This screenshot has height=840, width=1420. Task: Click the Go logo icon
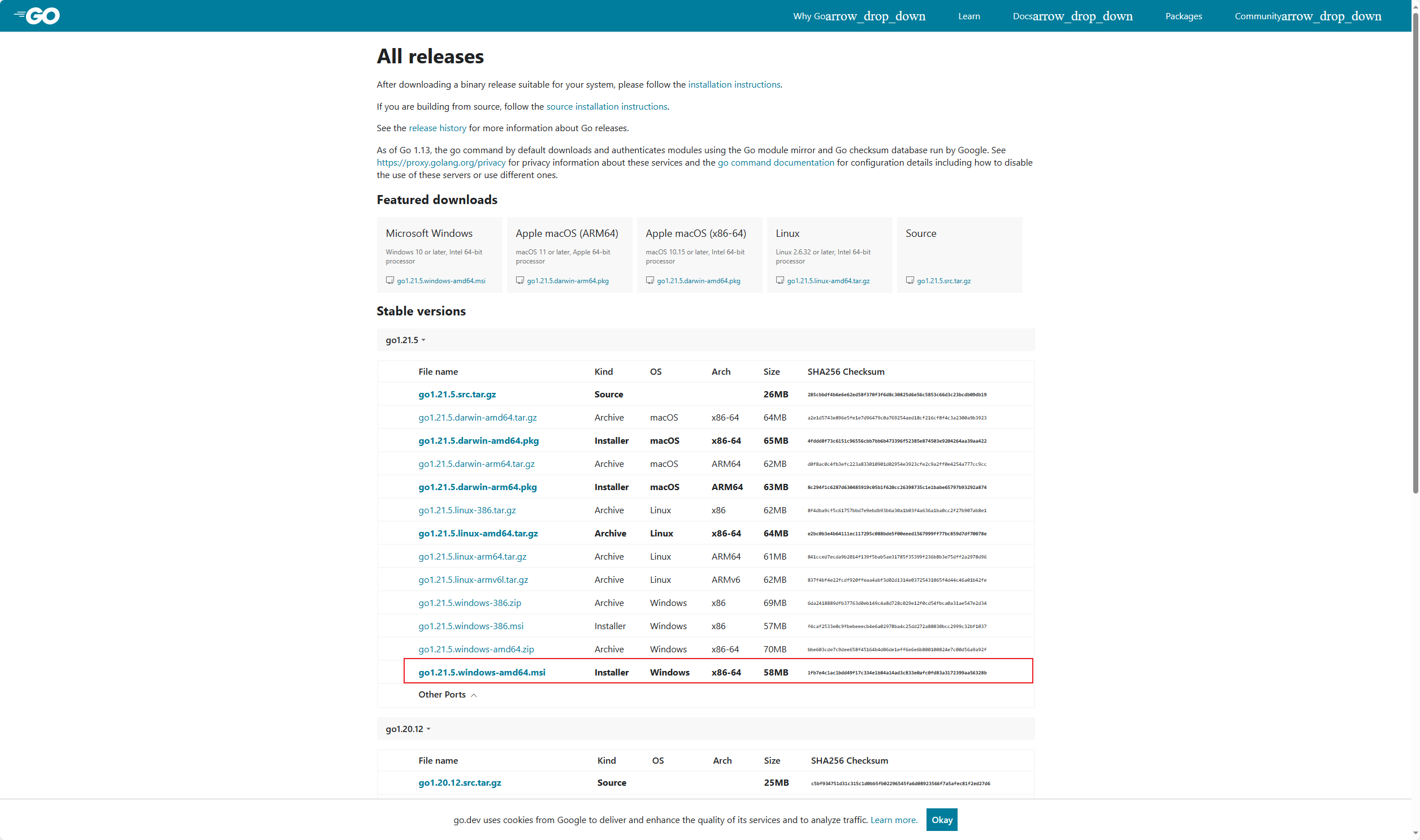coord(37,16)
